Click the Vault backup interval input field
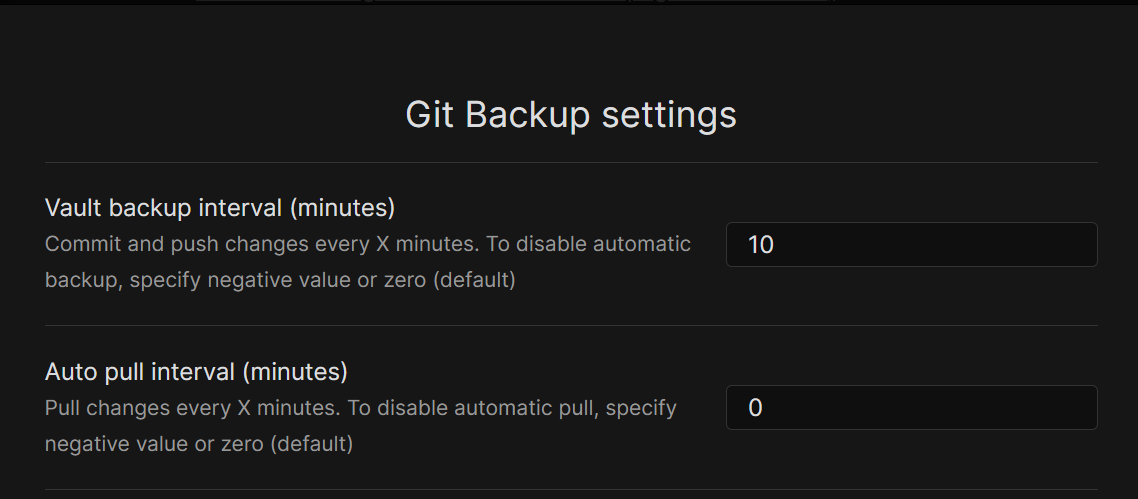The width and height of the screenshot is (1138, 499). point(912,244)
